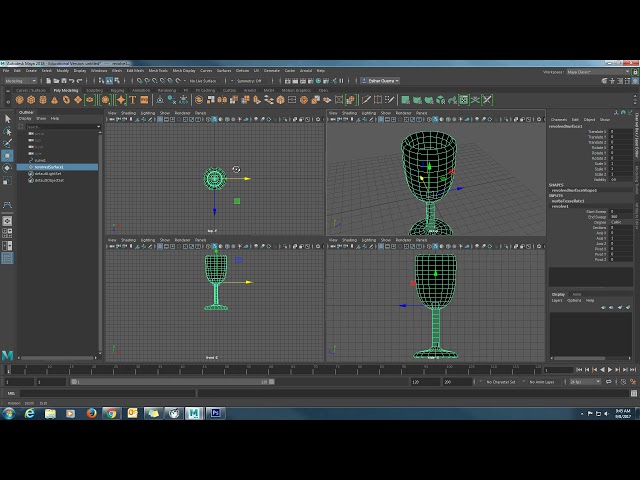
Task: Toggle the workspace lock icon
Action: click(635, 72)
